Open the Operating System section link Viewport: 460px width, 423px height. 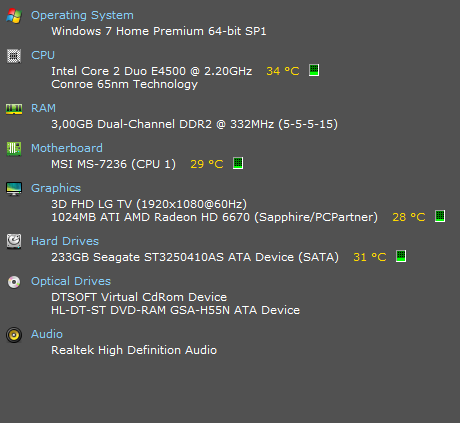click(x=82, y=15)
